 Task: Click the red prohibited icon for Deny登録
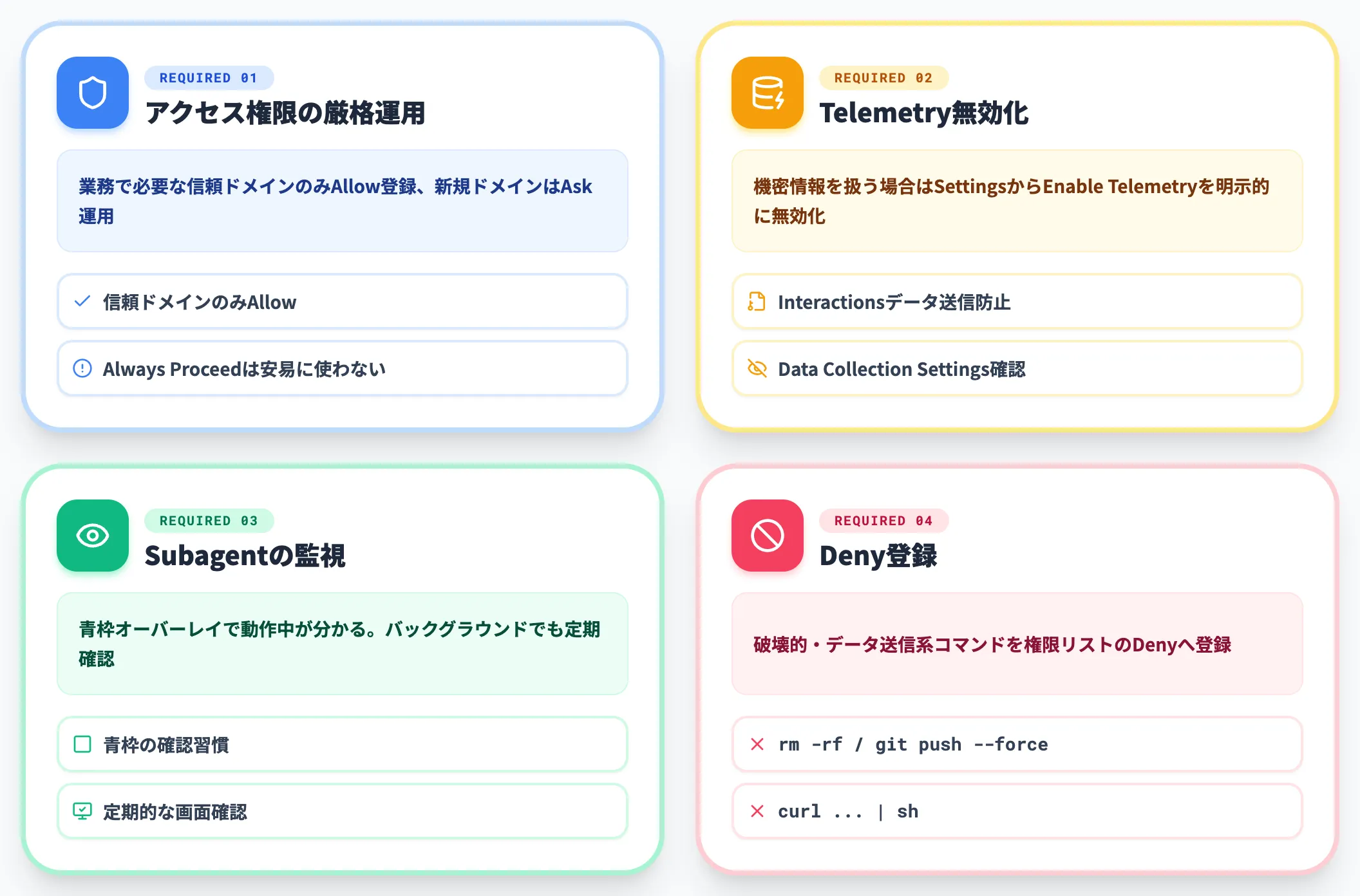pos(768,536)
